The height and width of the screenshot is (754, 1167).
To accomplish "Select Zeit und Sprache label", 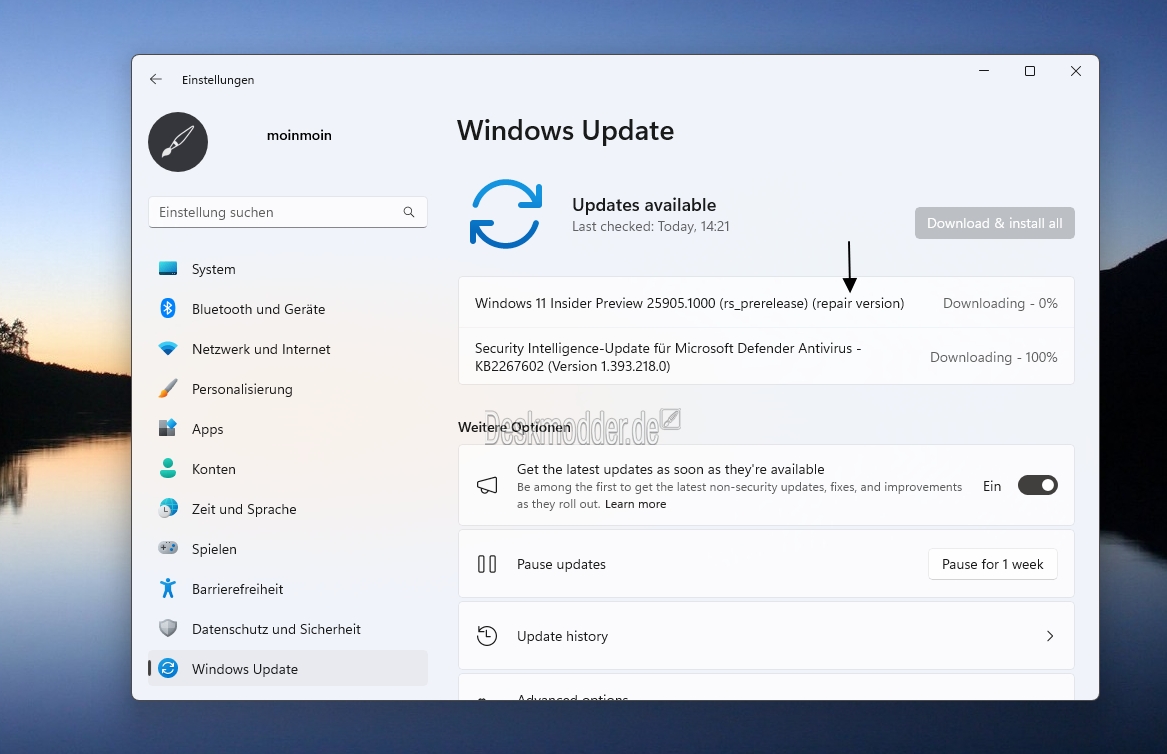I will pyautogui.click(x=244, y=509).
